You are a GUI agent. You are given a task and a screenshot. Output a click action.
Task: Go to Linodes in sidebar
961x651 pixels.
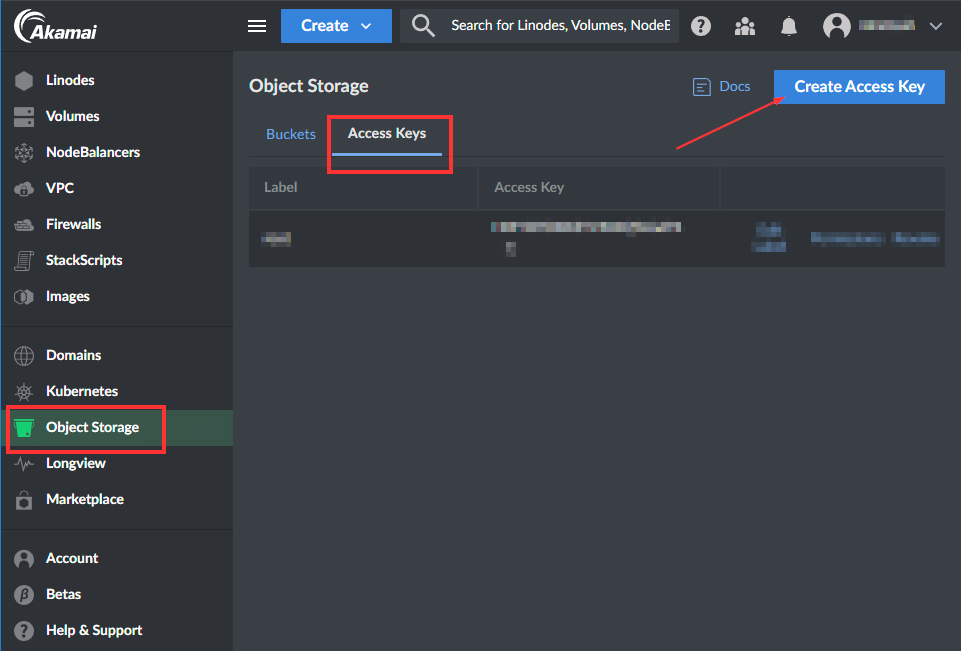70,80
